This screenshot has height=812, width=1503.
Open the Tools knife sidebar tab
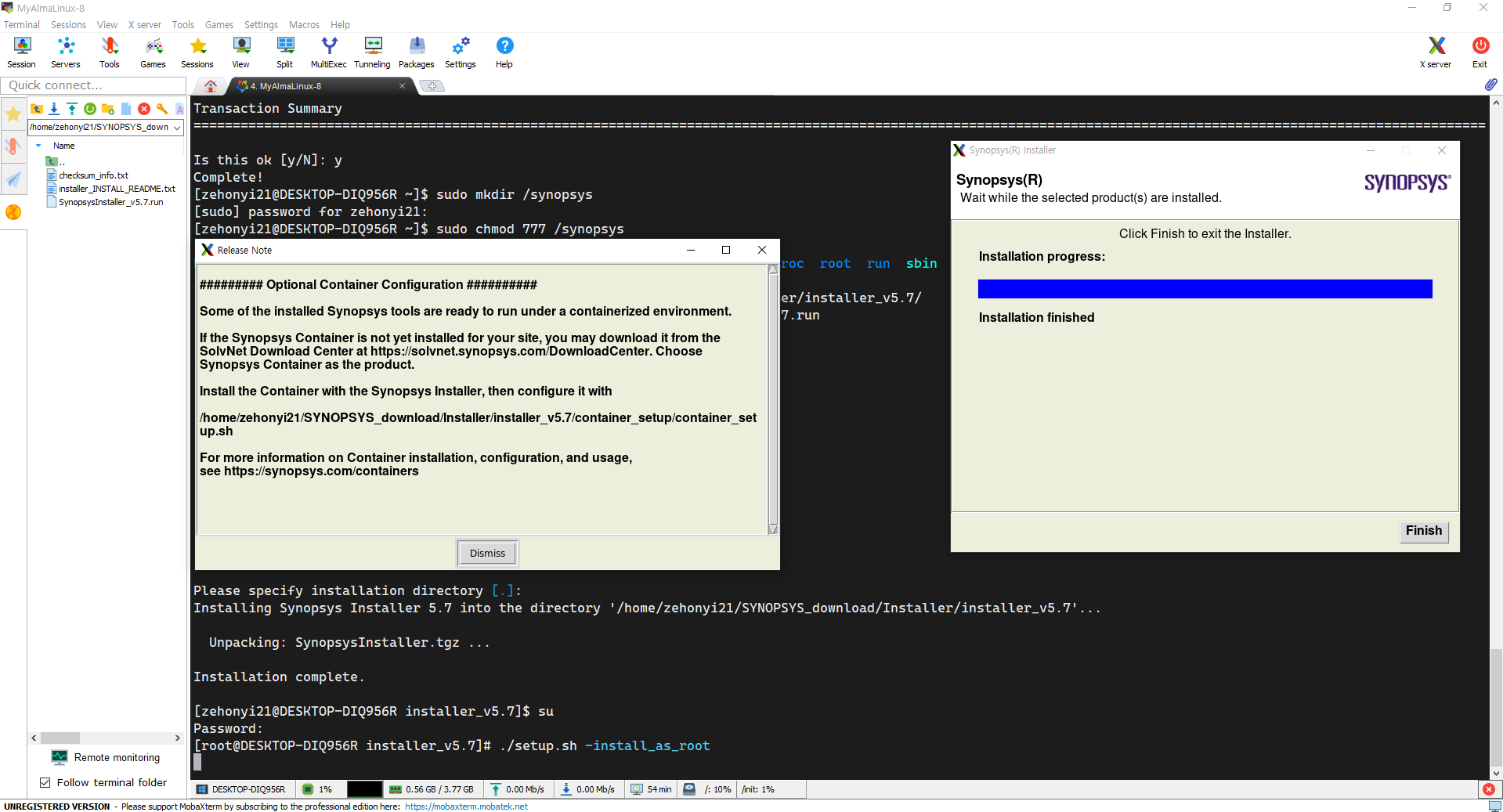[13, 146]
